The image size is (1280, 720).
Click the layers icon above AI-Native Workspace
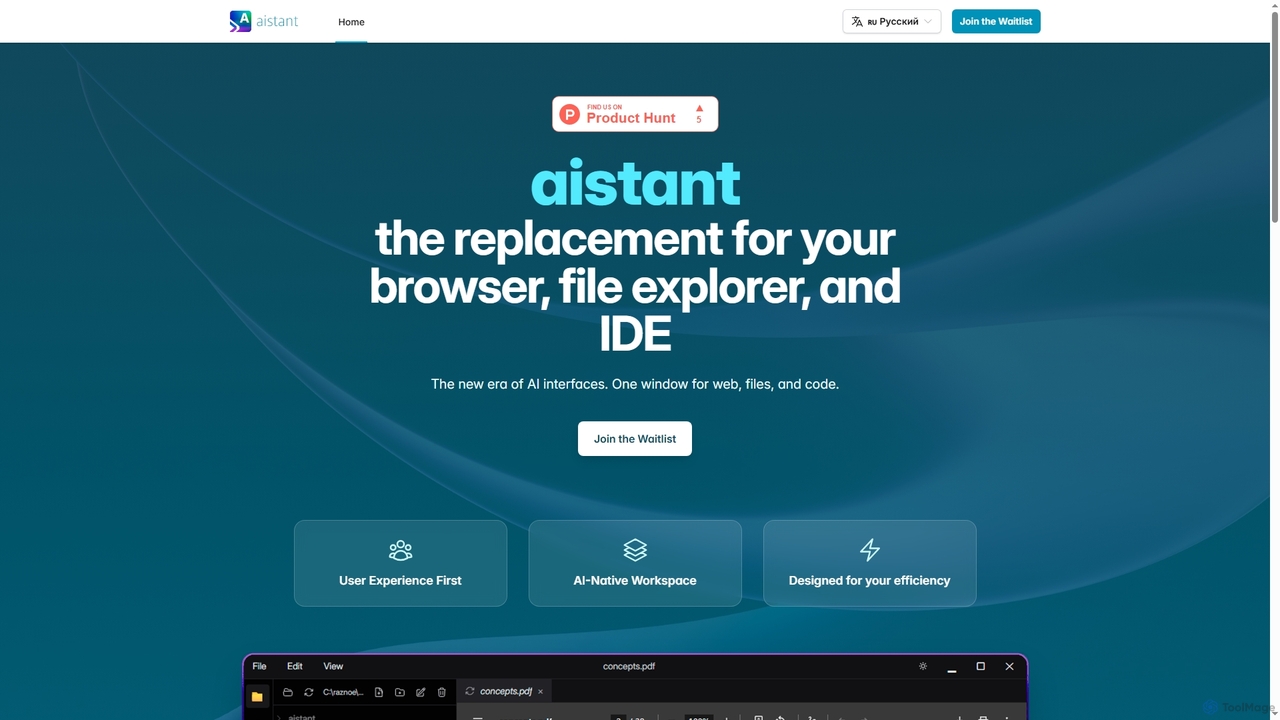(x=635, y=550)
